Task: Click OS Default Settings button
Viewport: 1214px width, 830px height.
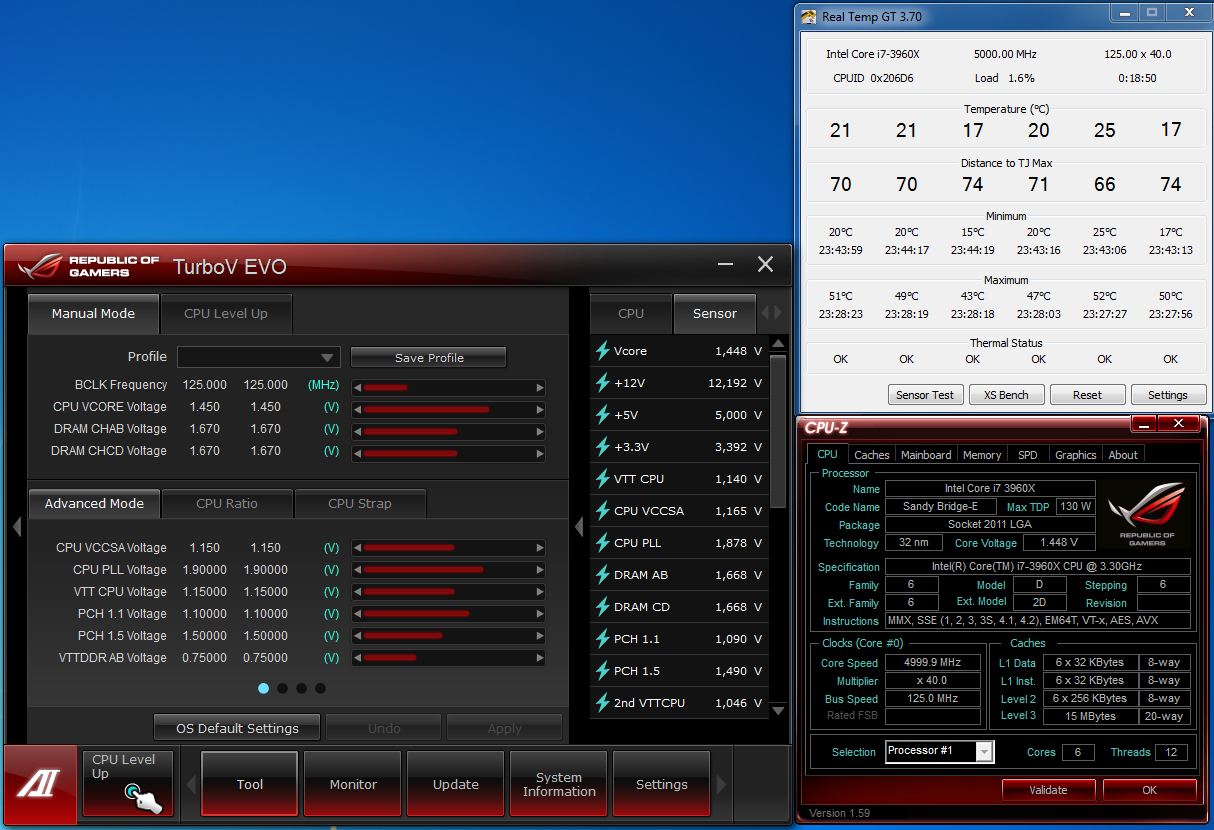Action: click(237, 728)
